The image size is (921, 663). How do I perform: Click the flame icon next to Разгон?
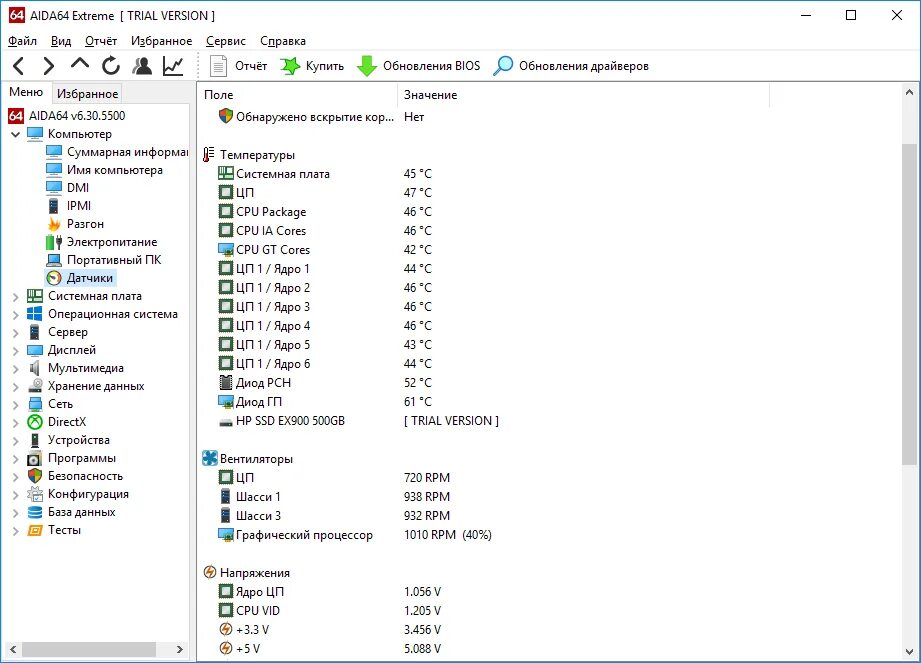click(54, 224)
